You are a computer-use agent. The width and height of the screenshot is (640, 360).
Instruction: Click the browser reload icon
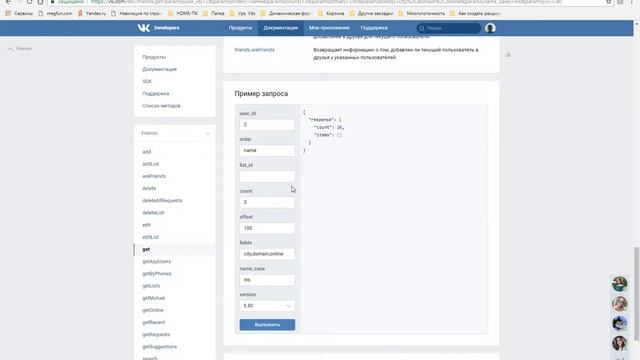(29, 2)
